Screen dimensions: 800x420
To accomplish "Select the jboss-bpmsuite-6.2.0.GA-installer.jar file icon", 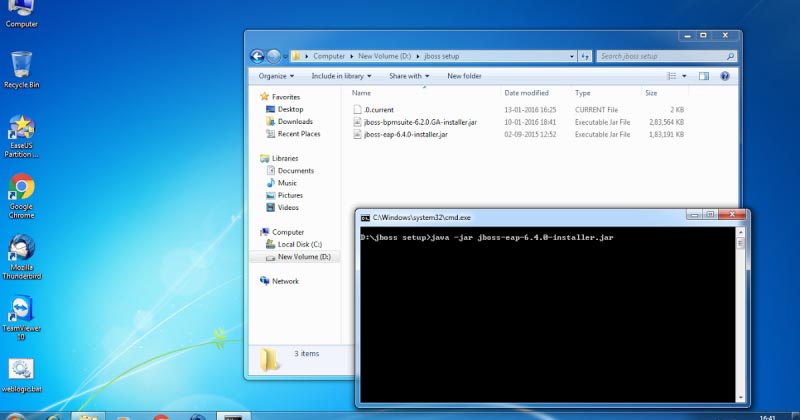I will (357, 122).
